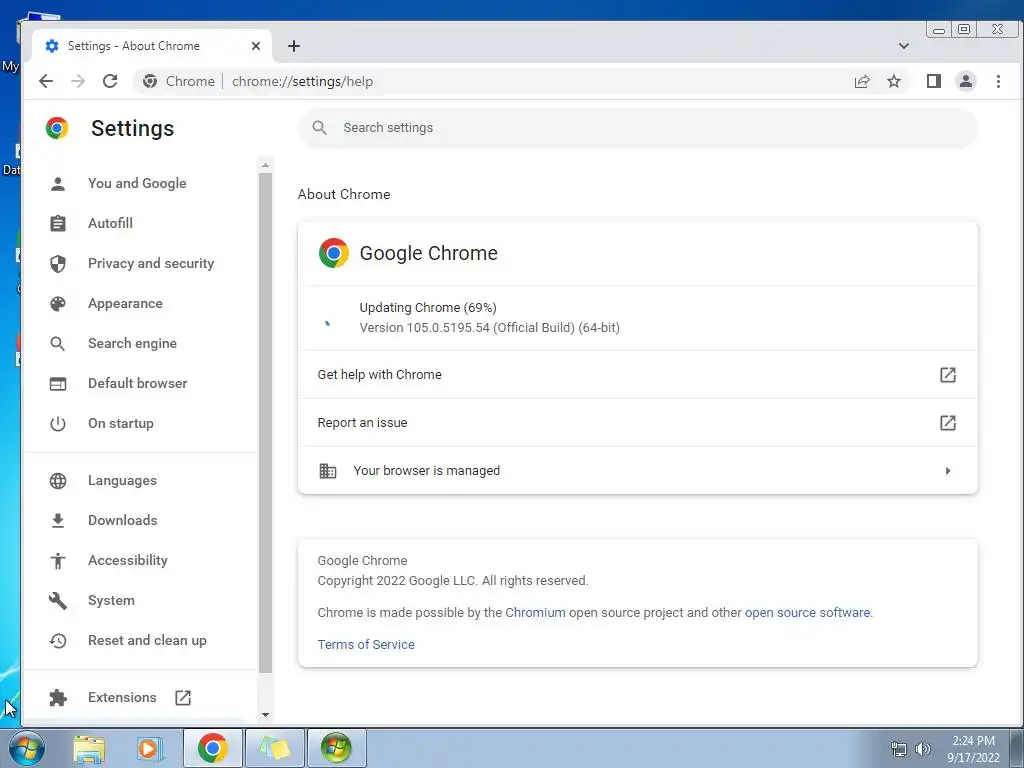Viewport: 1024px width, 768px height.
Task: Click the browser back arrow
Action: click(x=46, y=81)
